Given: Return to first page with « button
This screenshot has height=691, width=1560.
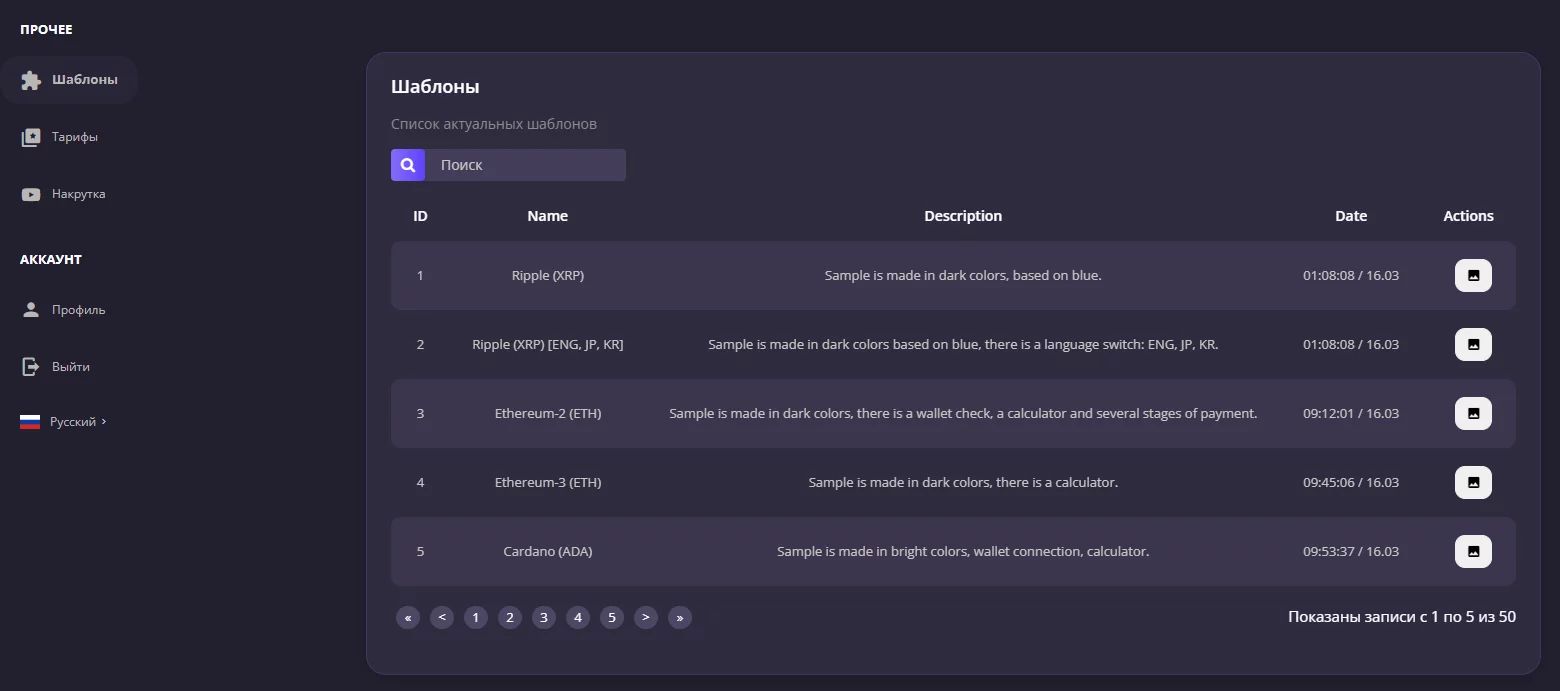Looking at the screenshot, I should click(x=407, y=618).
